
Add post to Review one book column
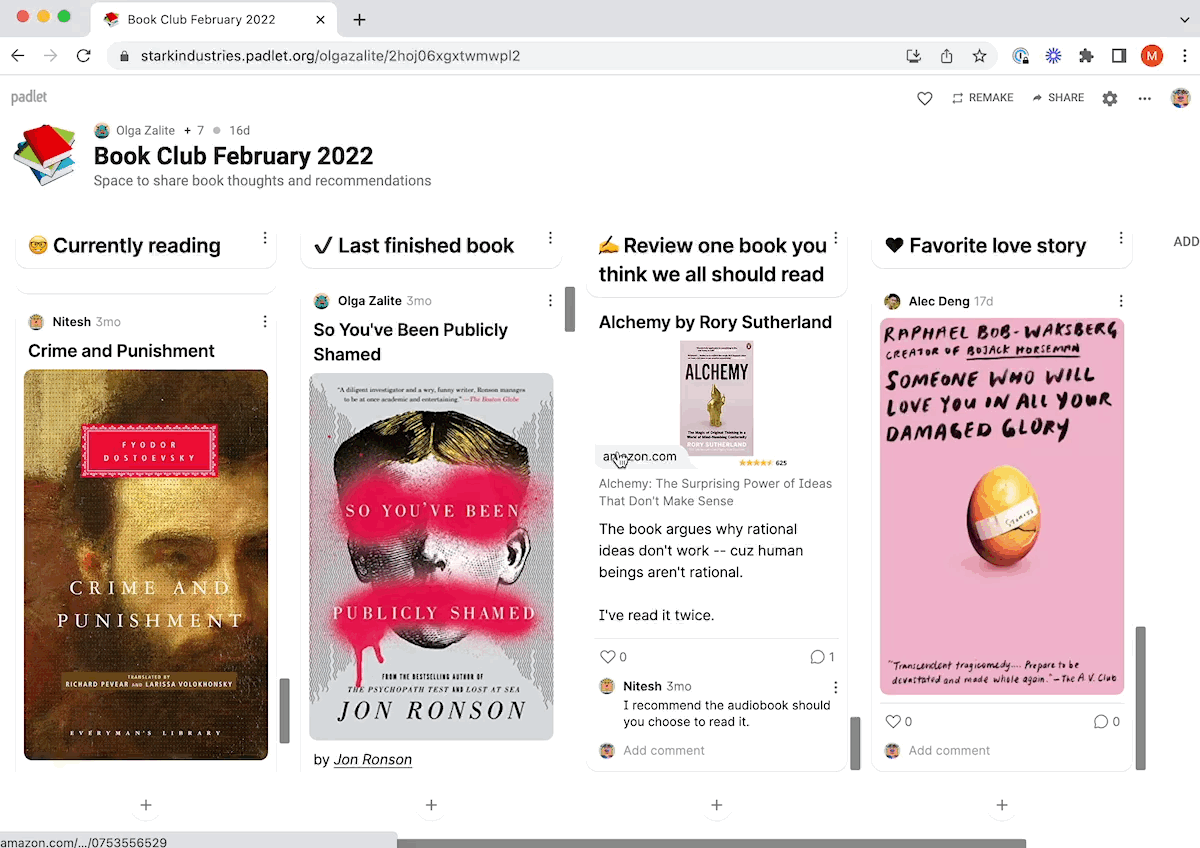[x=716, y=805]
